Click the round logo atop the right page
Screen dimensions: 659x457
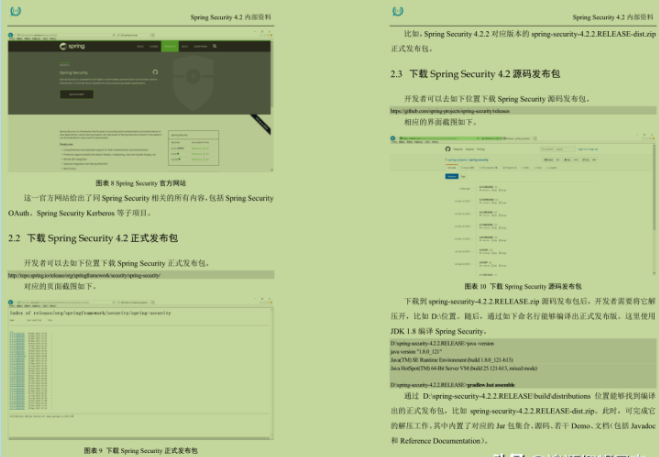(398, 11)
